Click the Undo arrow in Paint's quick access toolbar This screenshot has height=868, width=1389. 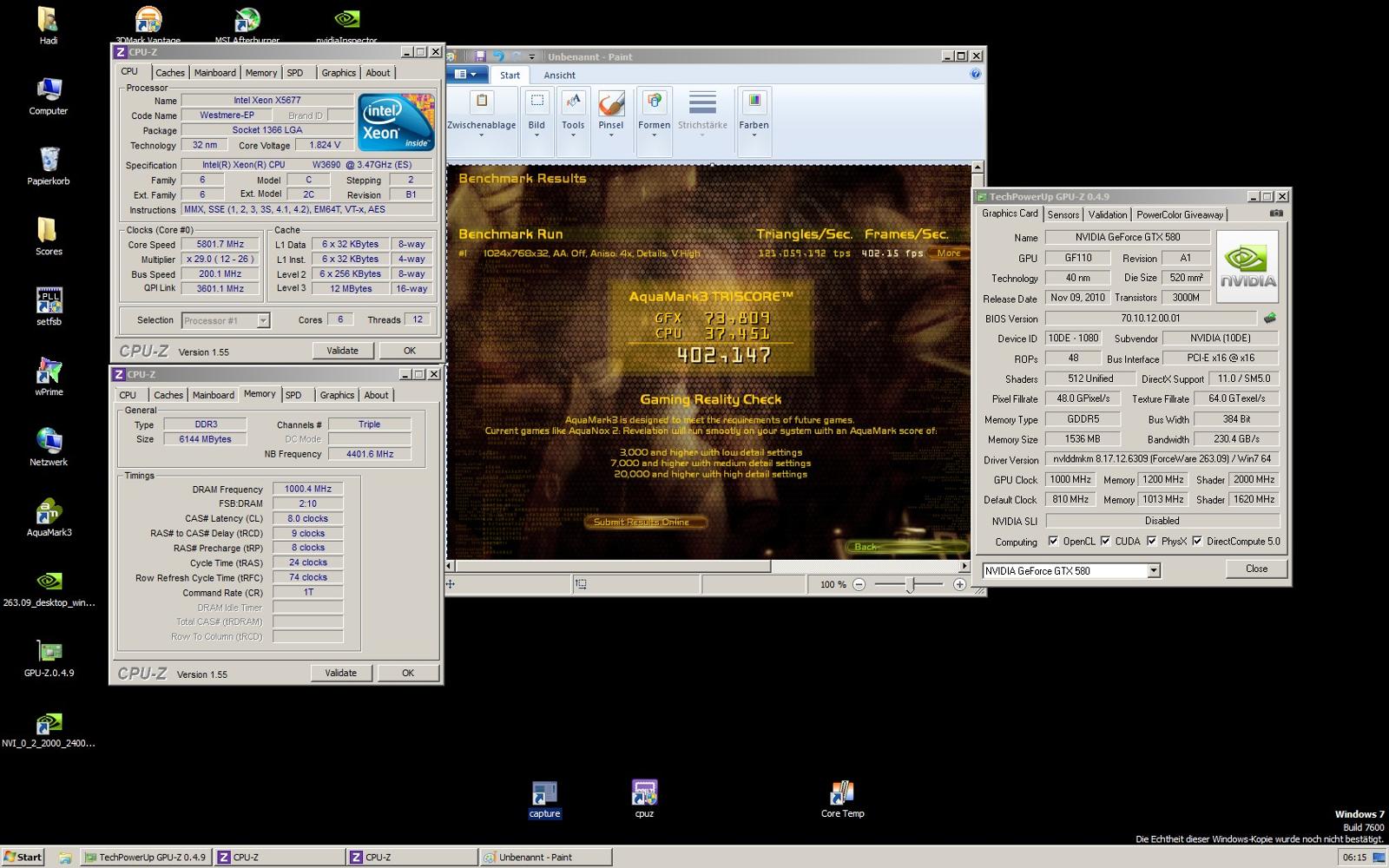[x=498, y=56]
